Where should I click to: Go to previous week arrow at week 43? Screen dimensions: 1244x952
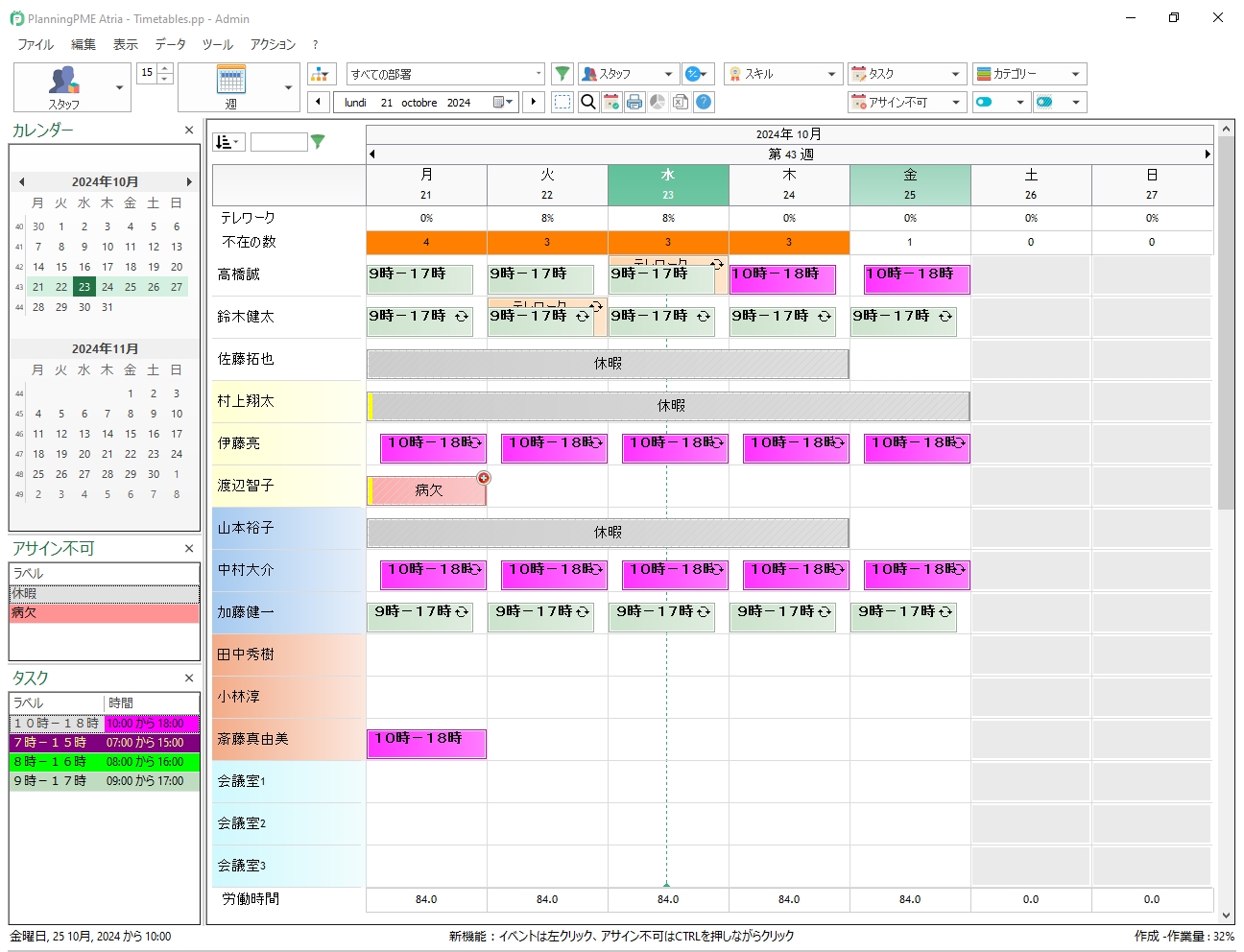click(372, 154)
